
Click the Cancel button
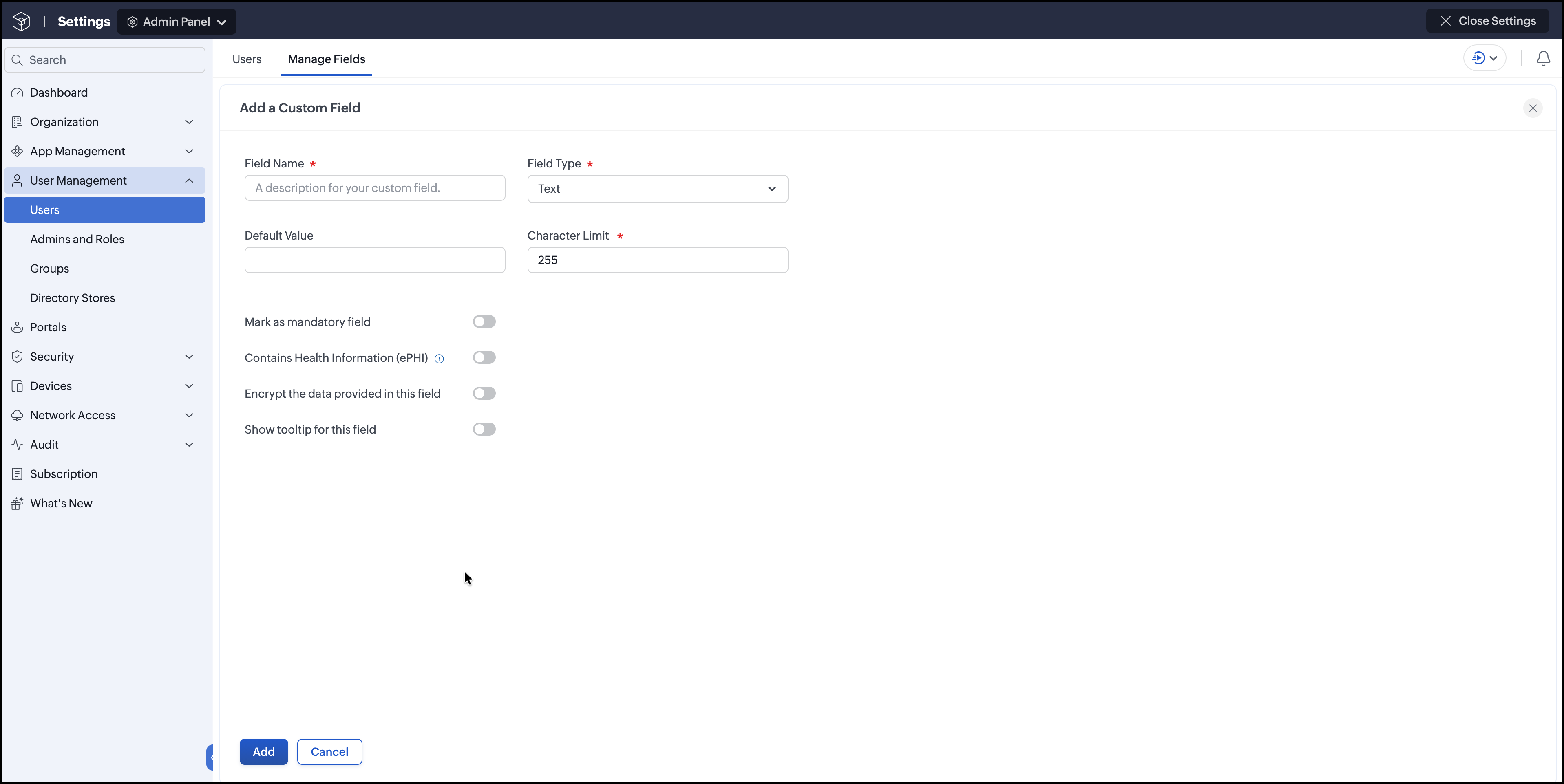tap(330, 753)
